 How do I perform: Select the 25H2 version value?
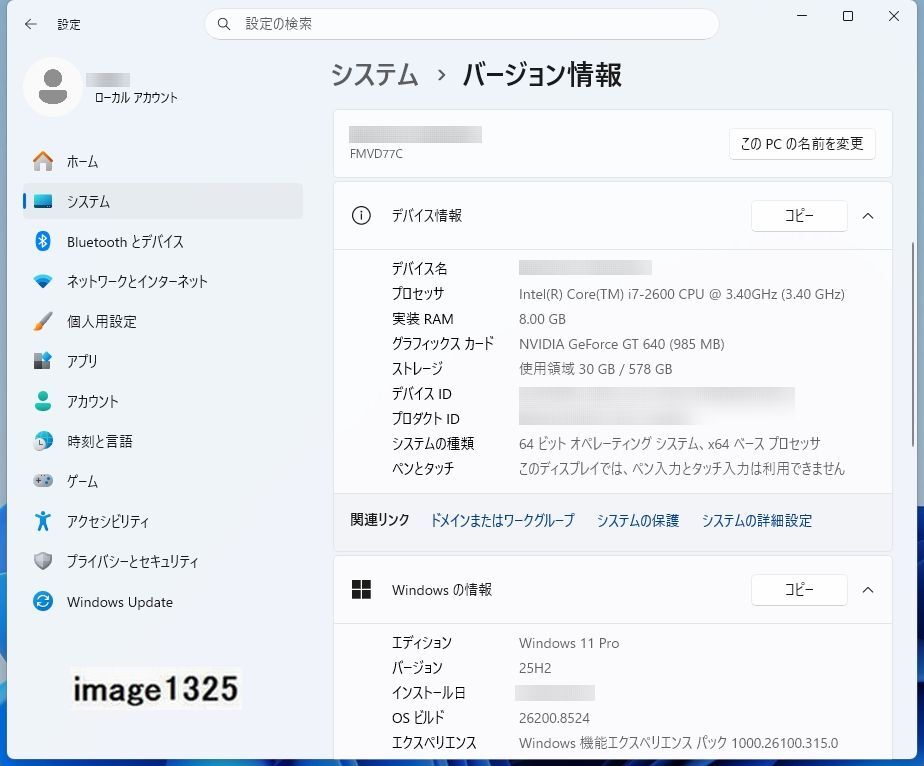tap(535, 668)
